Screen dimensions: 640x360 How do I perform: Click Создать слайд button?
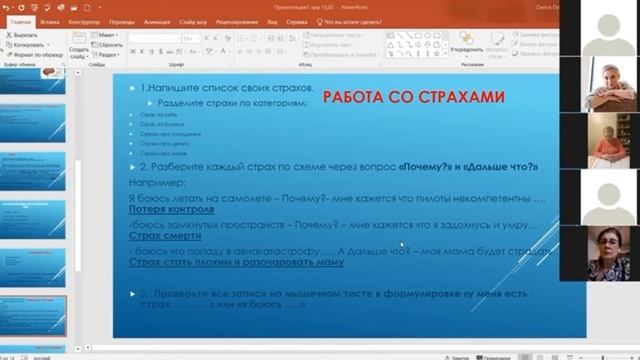point(79,45)
